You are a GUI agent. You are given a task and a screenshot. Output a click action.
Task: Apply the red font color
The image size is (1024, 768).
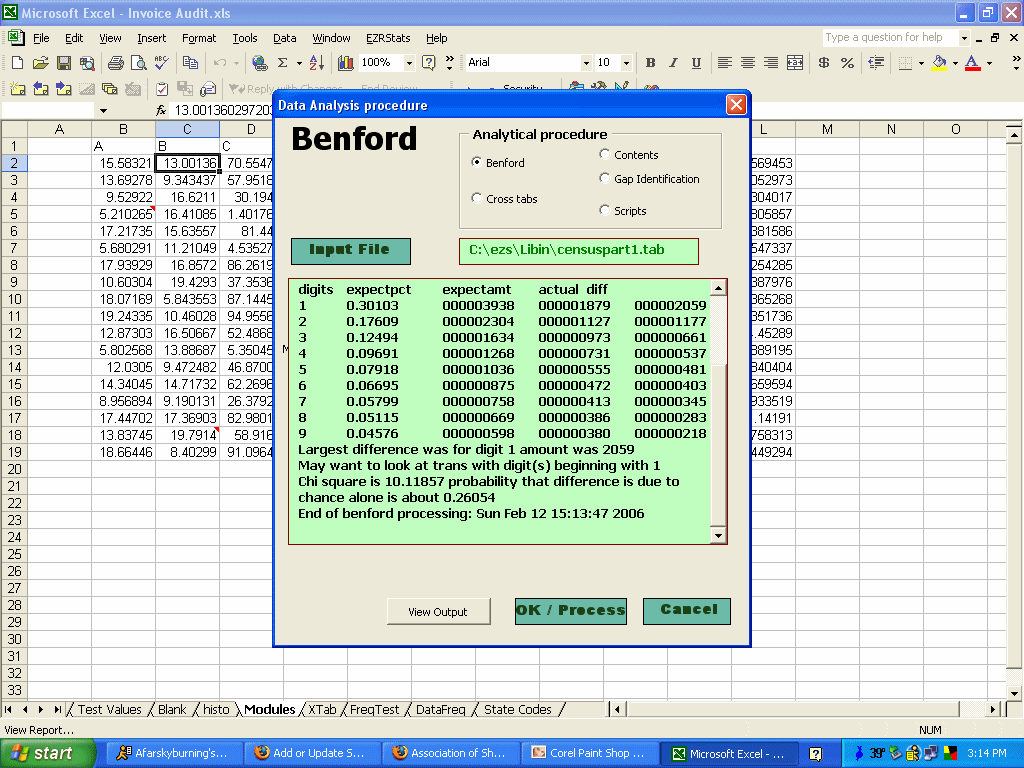[972, 63]
